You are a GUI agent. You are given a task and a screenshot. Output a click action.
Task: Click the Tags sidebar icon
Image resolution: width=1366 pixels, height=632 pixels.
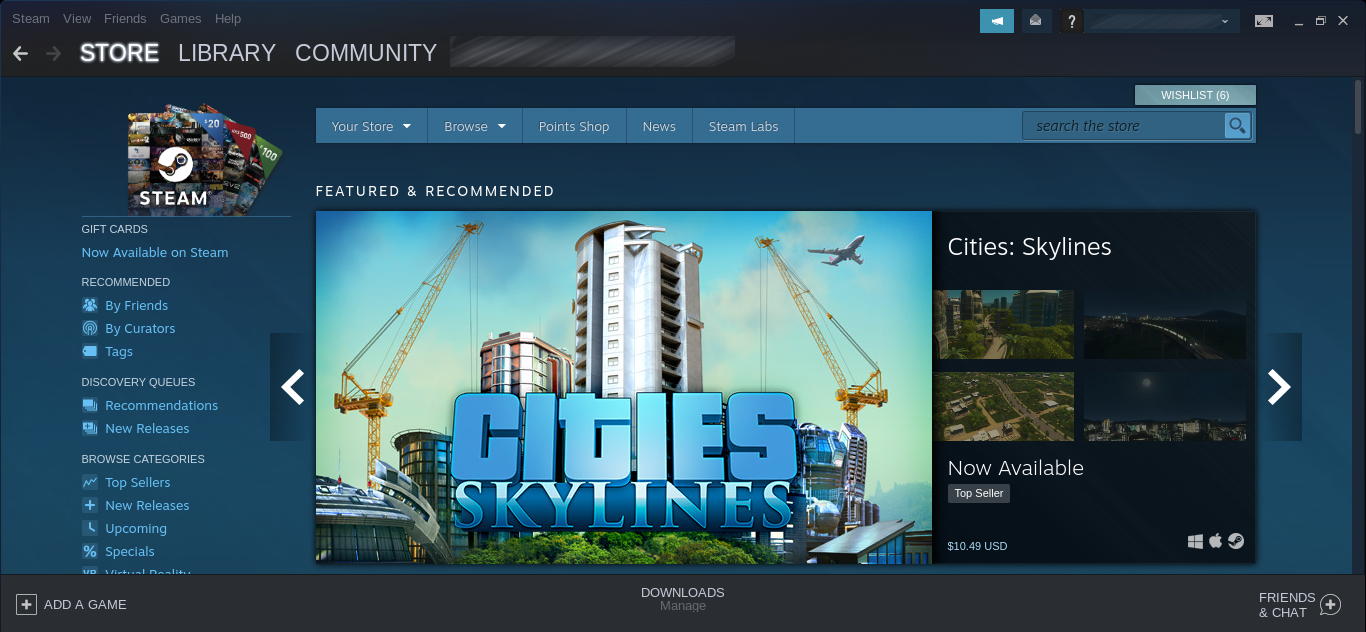click(90, 351)
